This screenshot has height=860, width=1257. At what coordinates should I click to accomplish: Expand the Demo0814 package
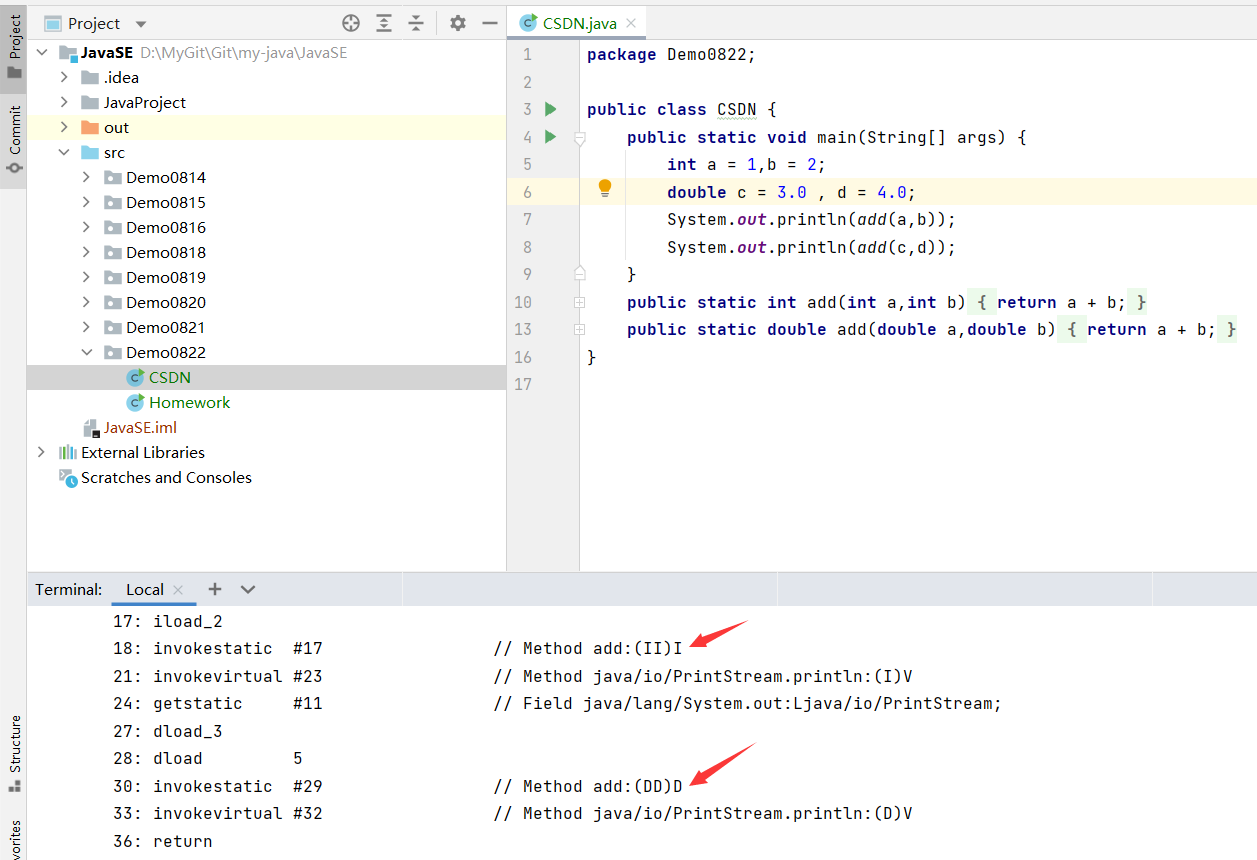coord(86,178)
